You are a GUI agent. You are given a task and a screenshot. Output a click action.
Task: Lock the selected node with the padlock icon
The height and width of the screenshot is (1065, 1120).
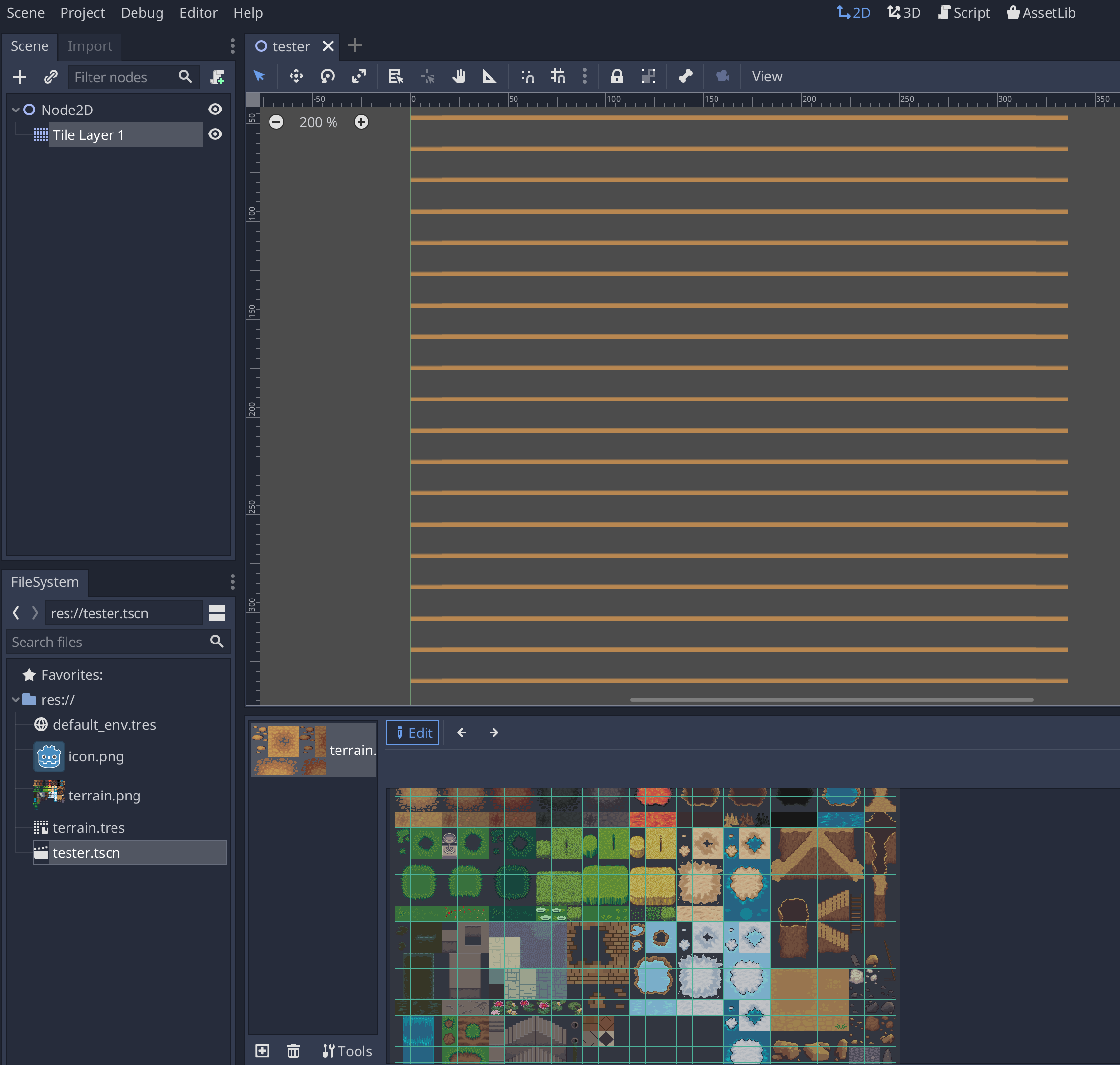pyautogui.click(x=617, y=76)
